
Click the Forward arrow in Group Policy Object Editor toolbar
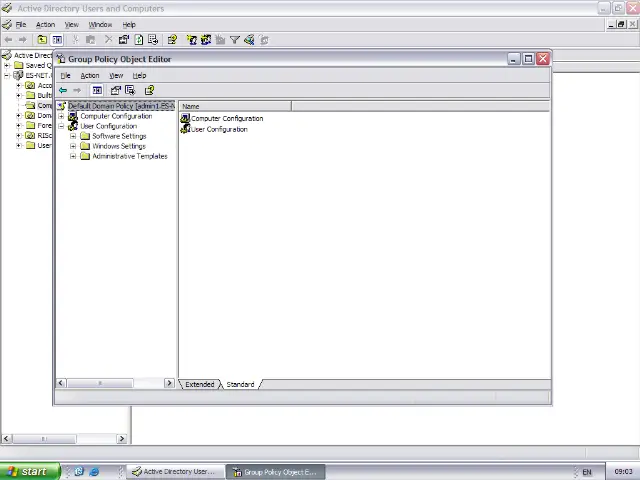coord(77,90)
